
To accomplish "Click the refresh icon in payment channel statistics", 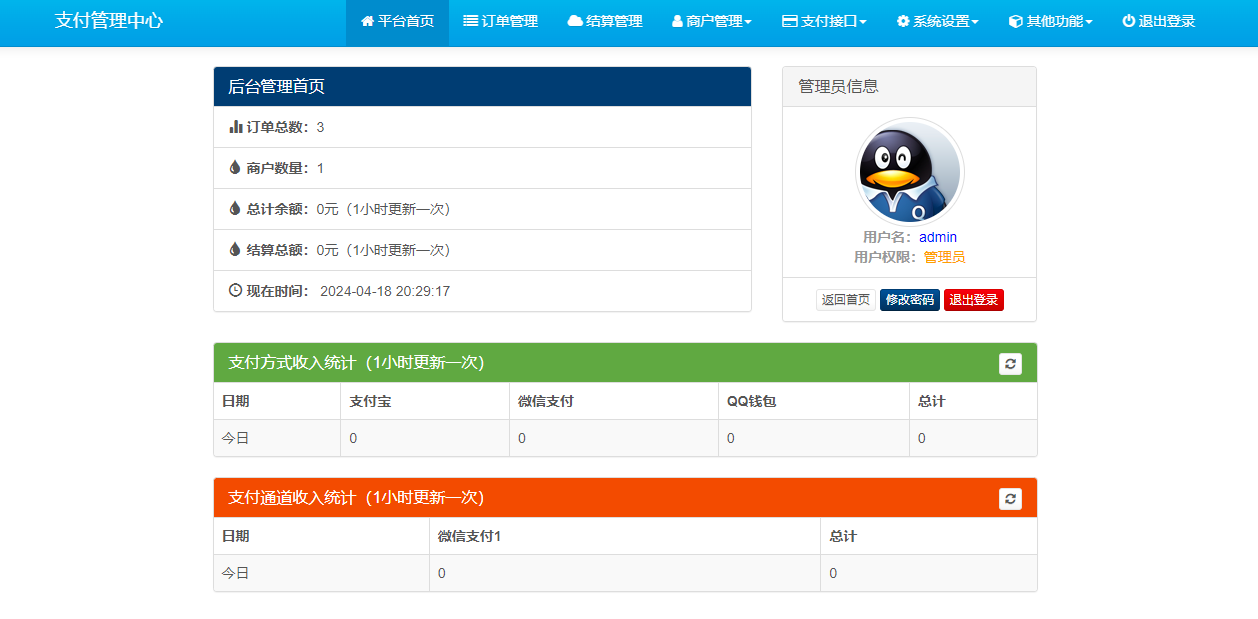I will [1010, 499].
